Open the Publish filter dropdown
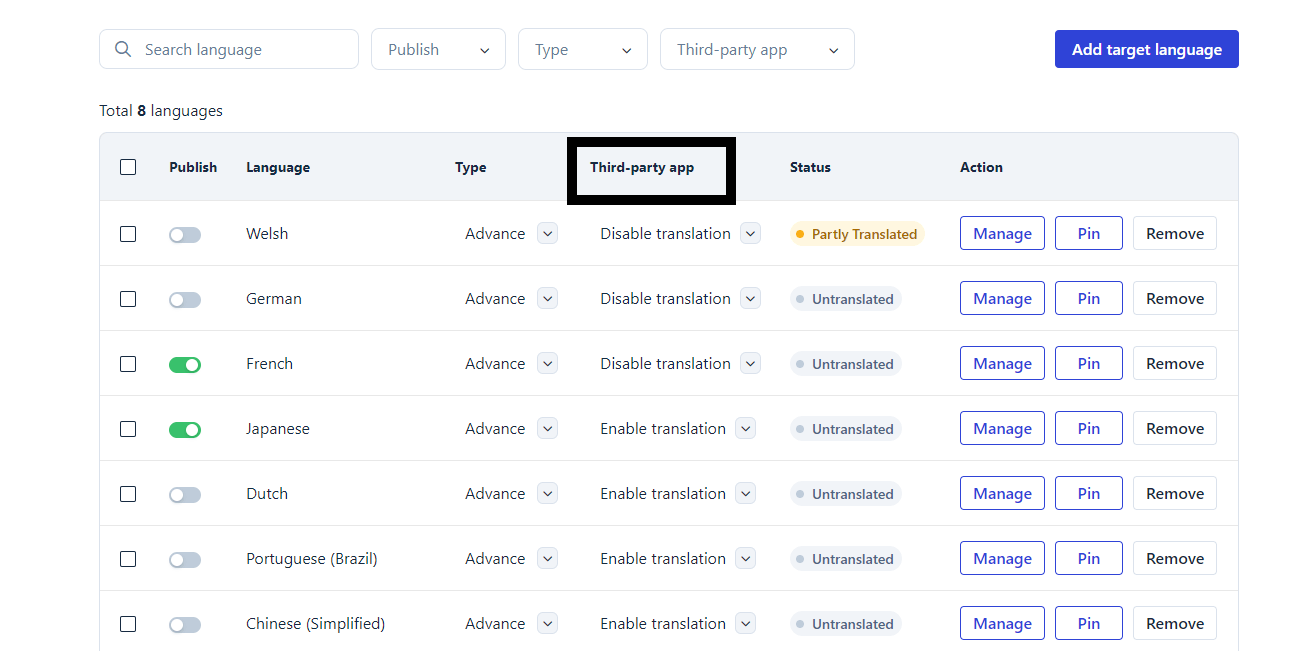This screenshot has height=651, width=1308. [438, 49]
